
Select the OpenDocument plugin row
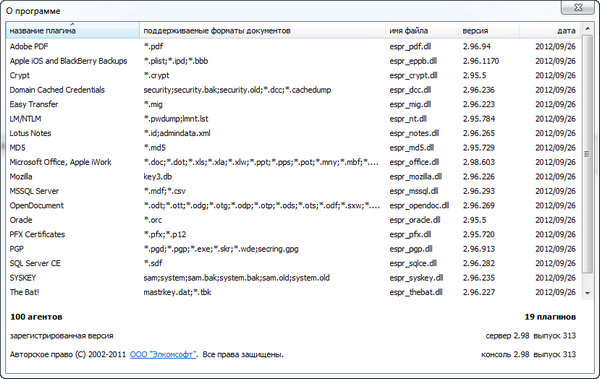pos(293,206)
